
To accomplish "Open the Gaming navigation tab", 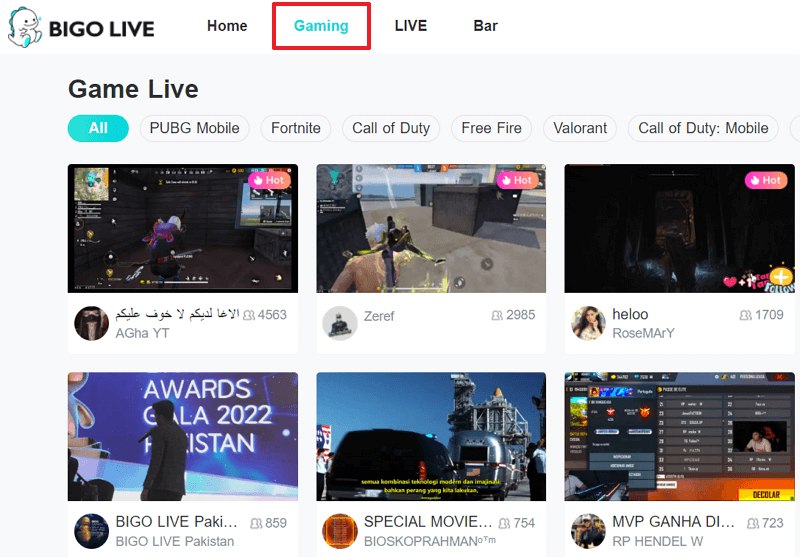I will (x=321, y=26).
